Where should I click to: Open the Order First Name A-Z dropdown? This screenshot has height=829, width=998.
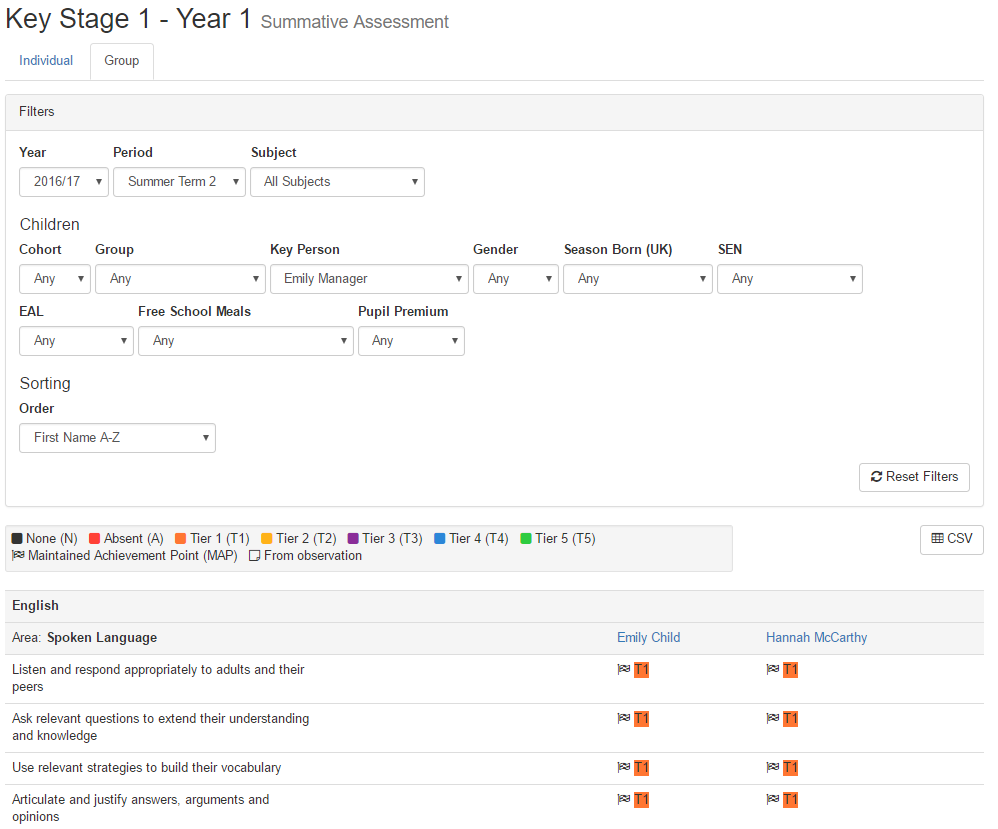click(x=117, y=438)
